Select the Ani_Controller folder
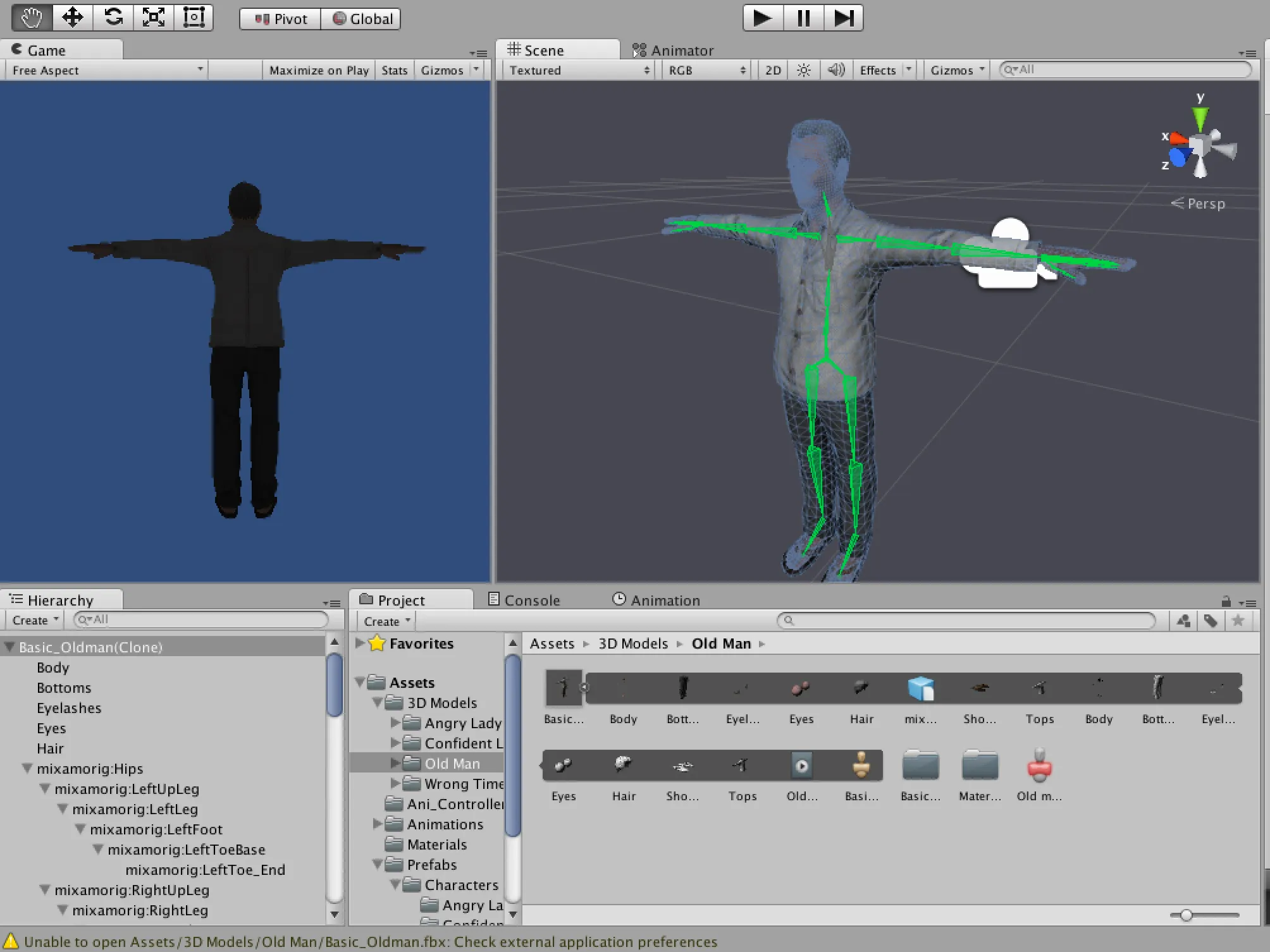Screen dimensions: 1270x952 point(444,804)
